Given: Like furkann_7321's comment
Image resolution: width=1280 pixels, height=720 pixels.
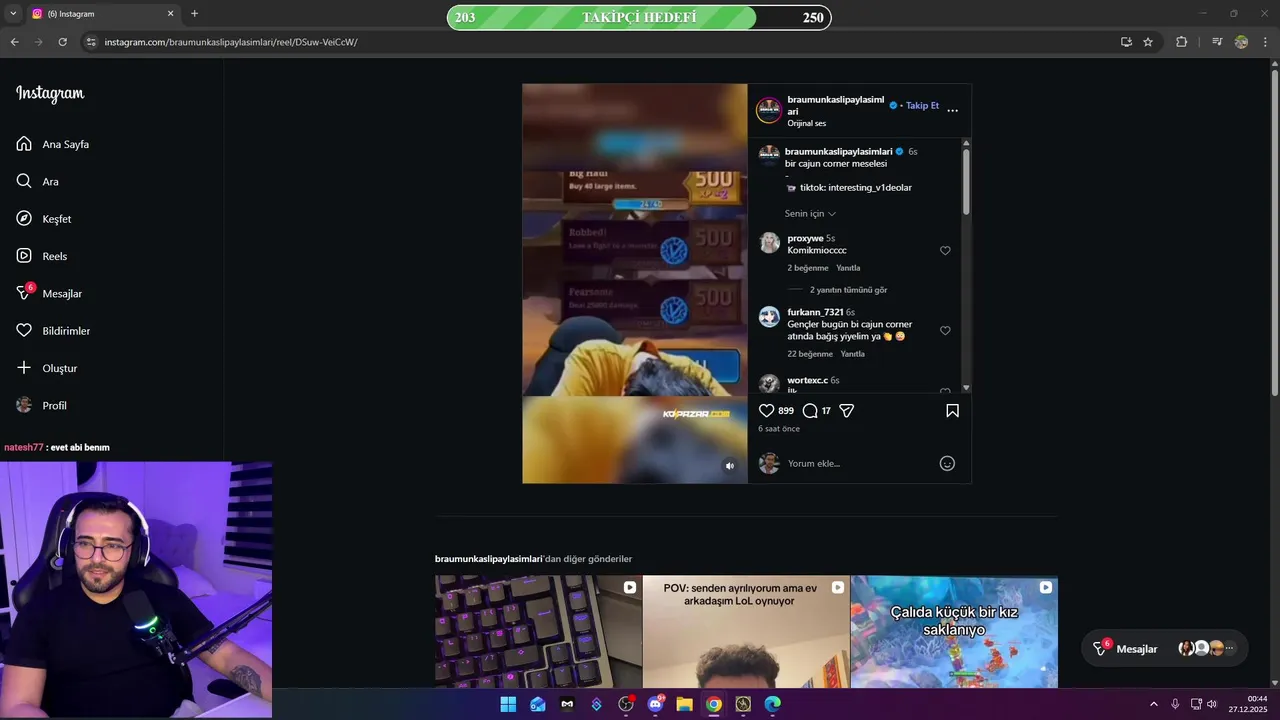Looking at the screenshot, I should (x=945, y=331).
